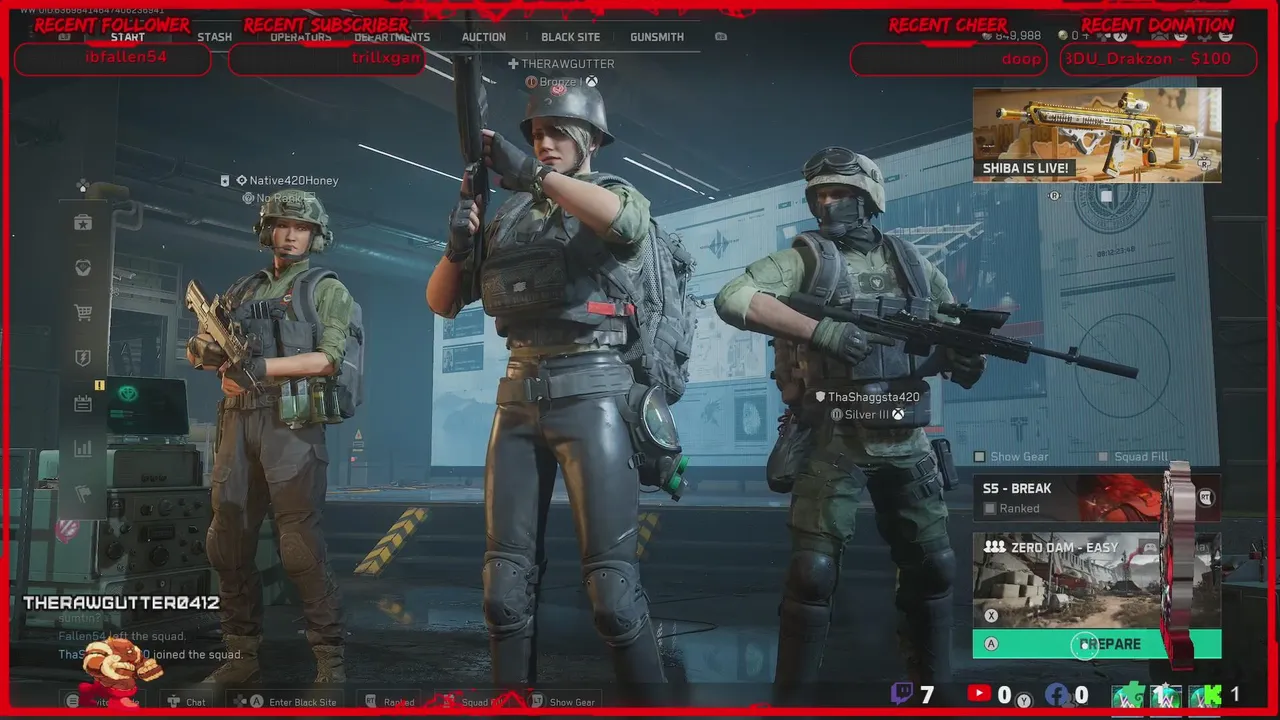Open the events calendar icon with alert
This screenshot has height=720, width=1280.
click(x=83, y=403)
